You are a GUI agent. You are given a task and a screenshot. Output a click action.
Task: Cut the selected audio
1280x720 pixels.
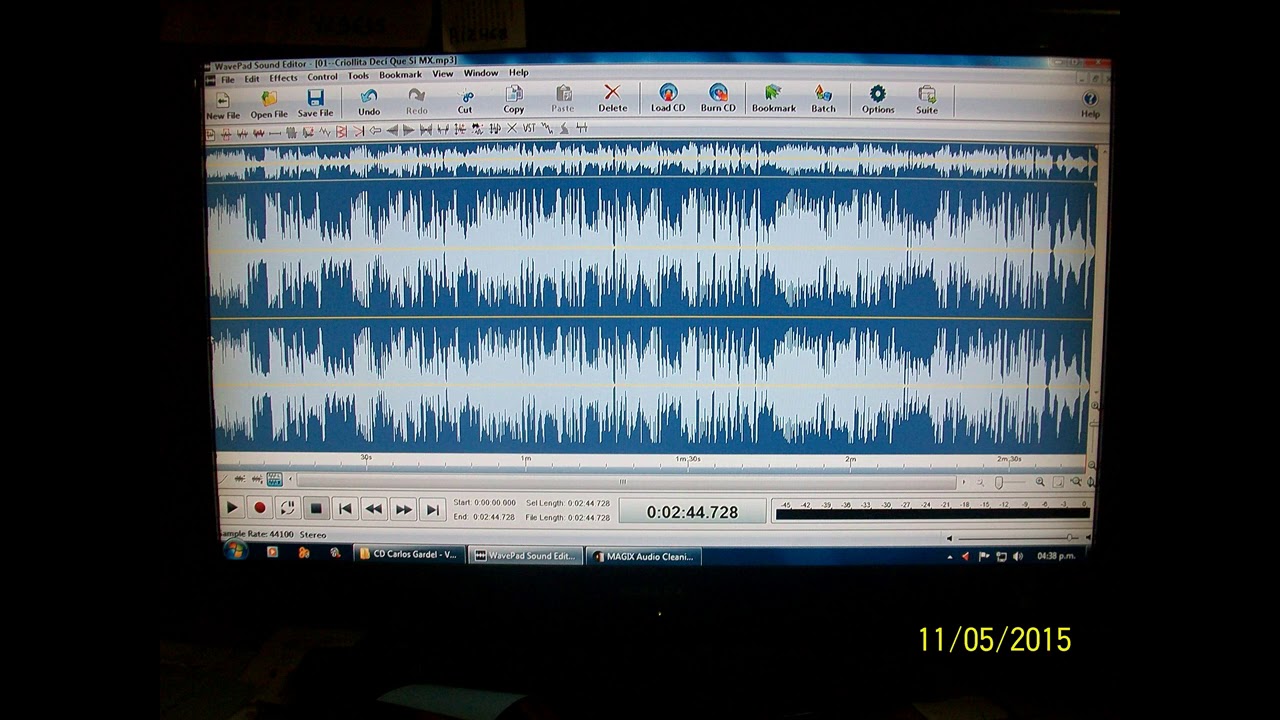coord(465,100)
